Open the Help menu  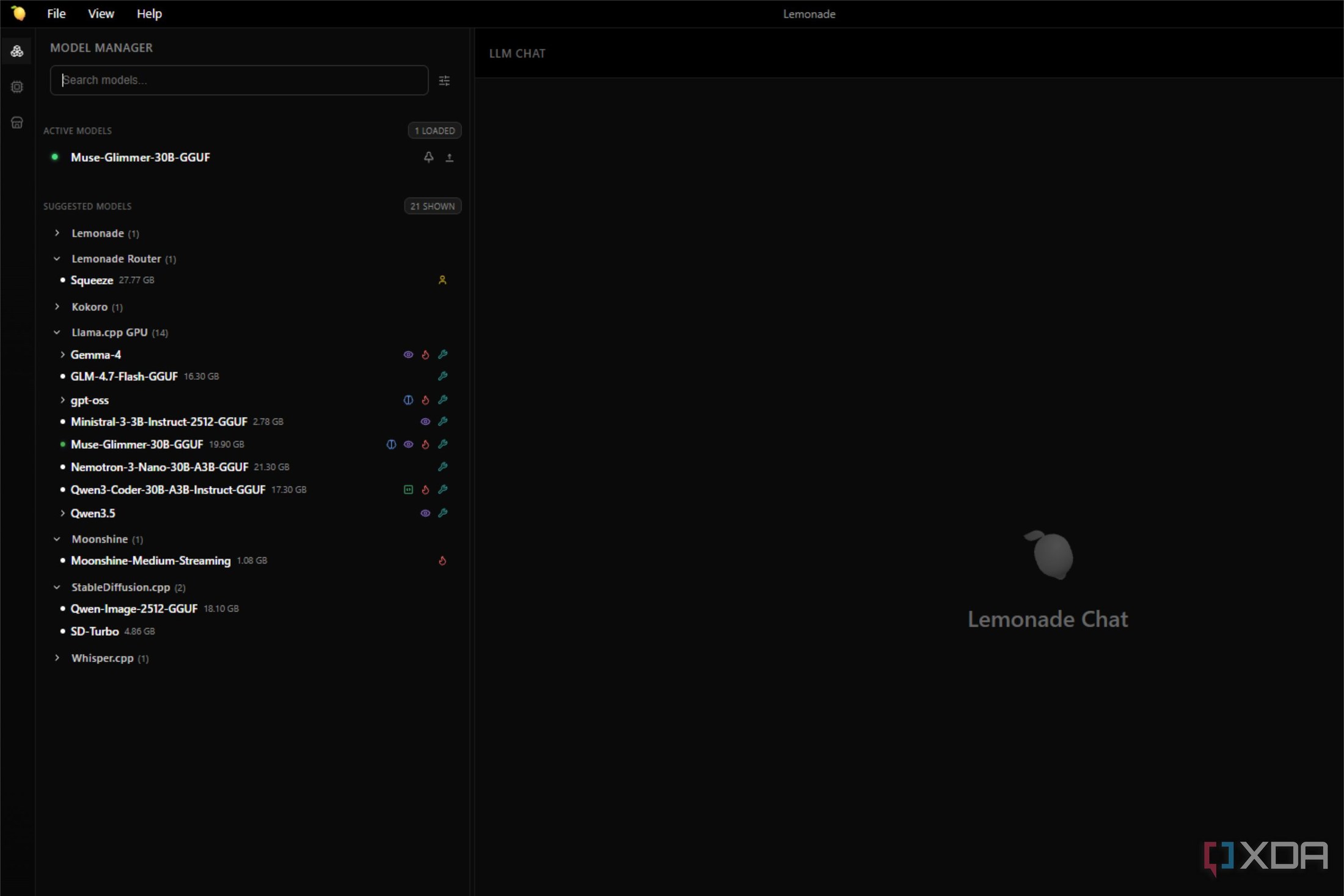[x=149, y=13]
